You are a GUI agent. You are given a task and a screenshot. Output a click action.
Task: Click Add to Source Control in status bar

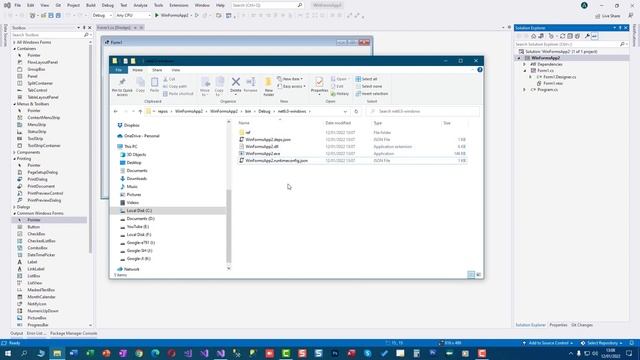click(x=548, y=343)
